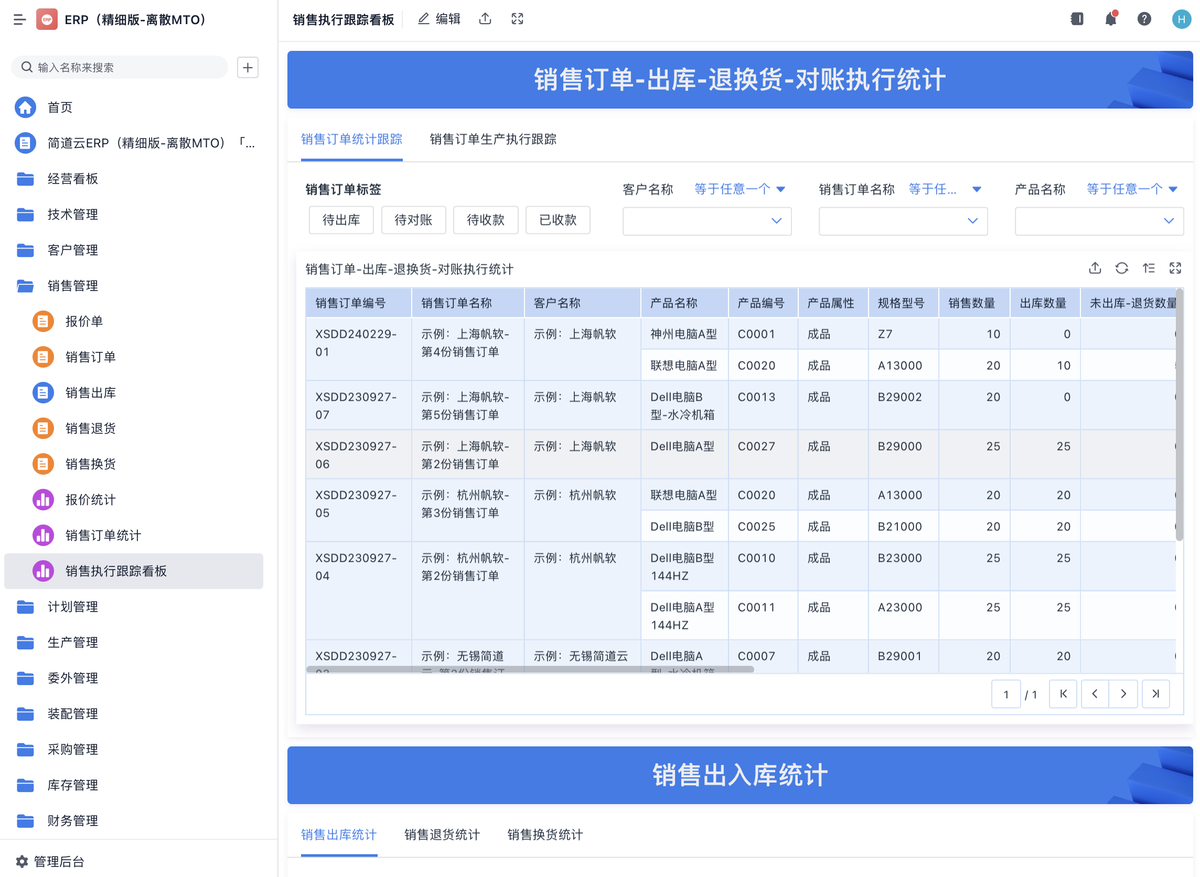This screenshot has width=1200, height=877.
Task: Click the add plus button beside search
Action: point(248,67)
